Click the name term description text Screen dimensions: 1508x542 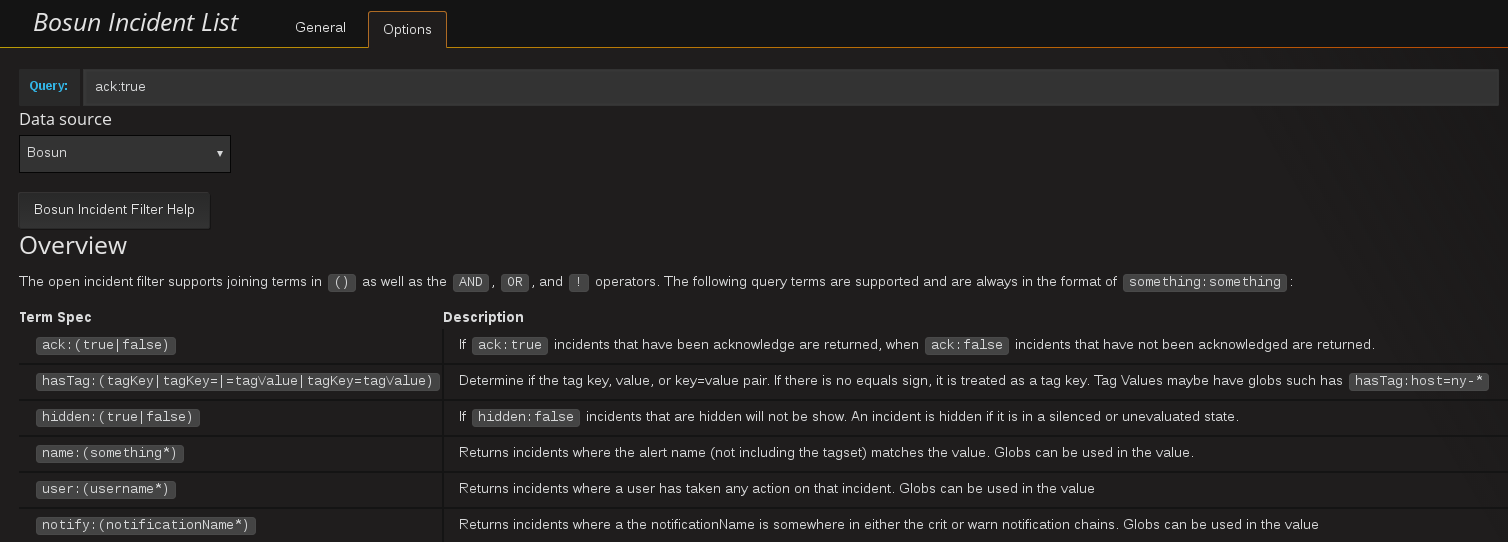pyautogui.click(x=826, y=453)
